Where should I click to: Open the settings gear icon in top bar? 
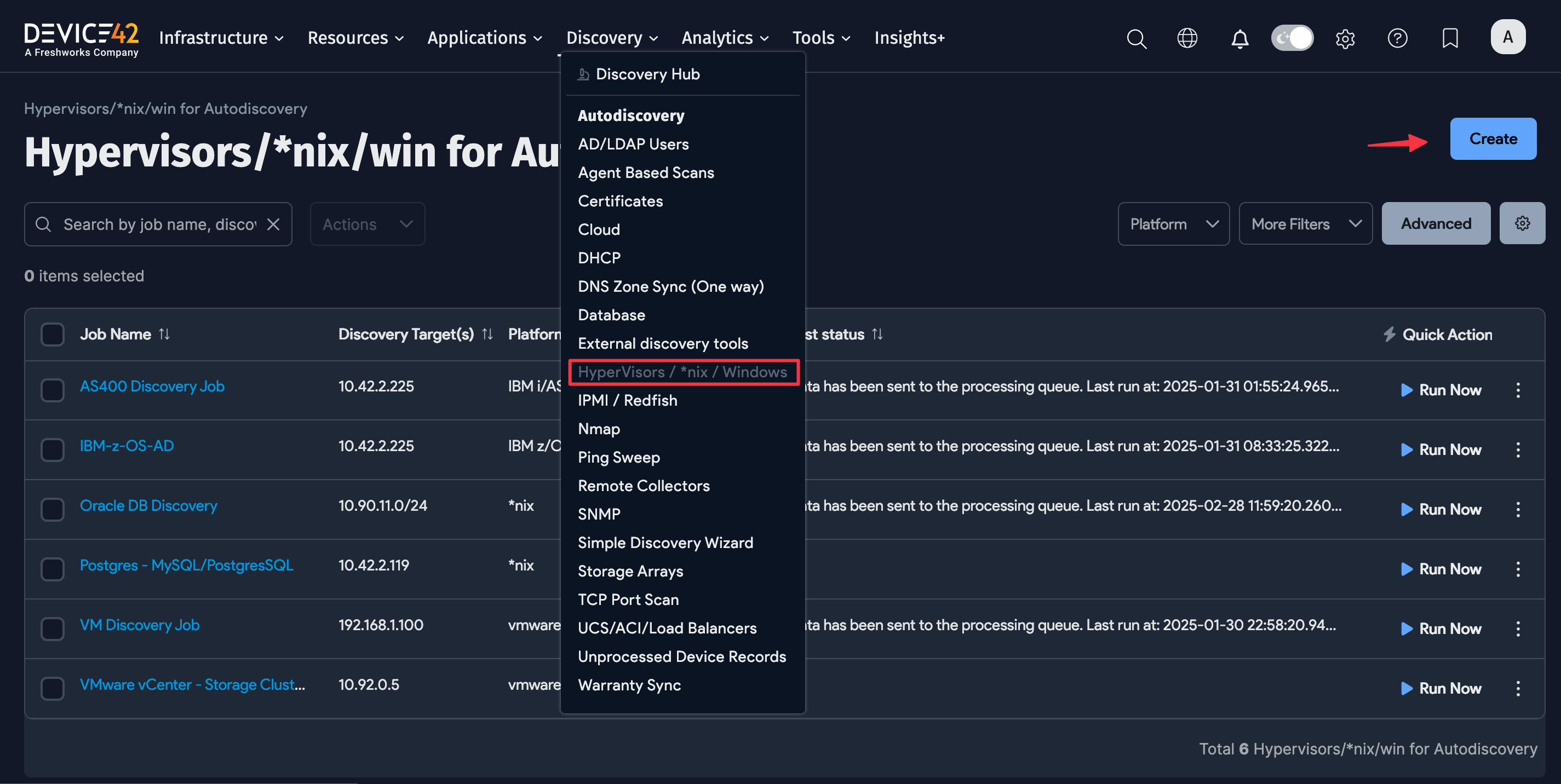point(1345,38)
